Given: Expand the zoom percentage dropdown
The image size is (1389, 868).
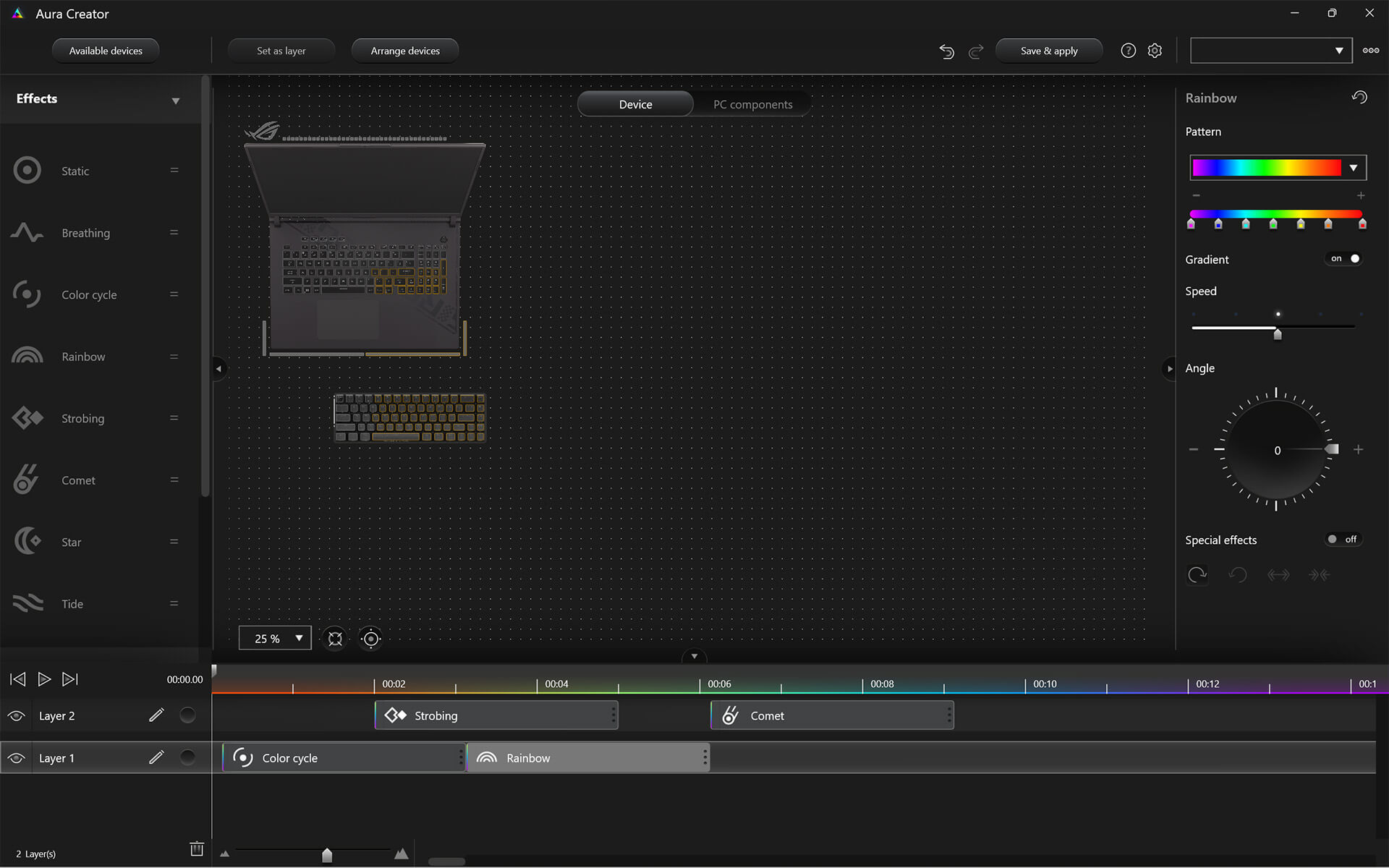Looking at the screenshot, I should pos(299,638).
